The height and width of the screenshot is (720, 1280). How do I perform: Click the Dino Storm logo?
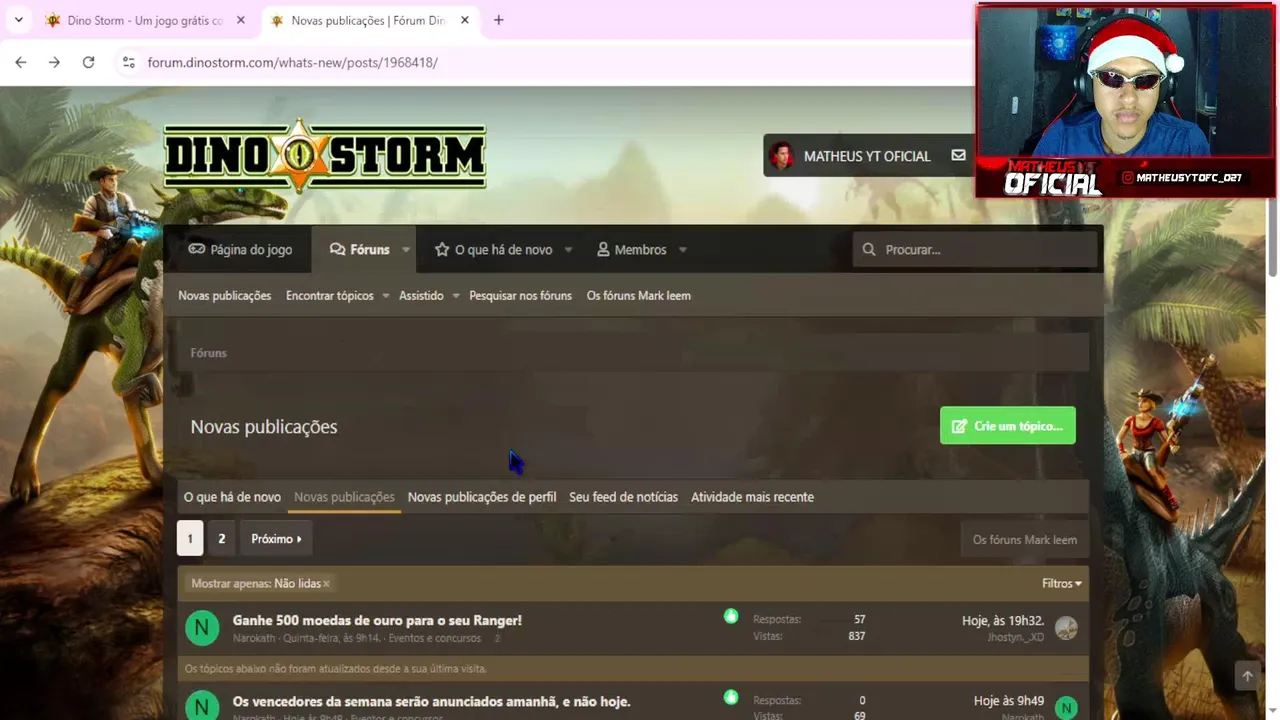(325, 156)
